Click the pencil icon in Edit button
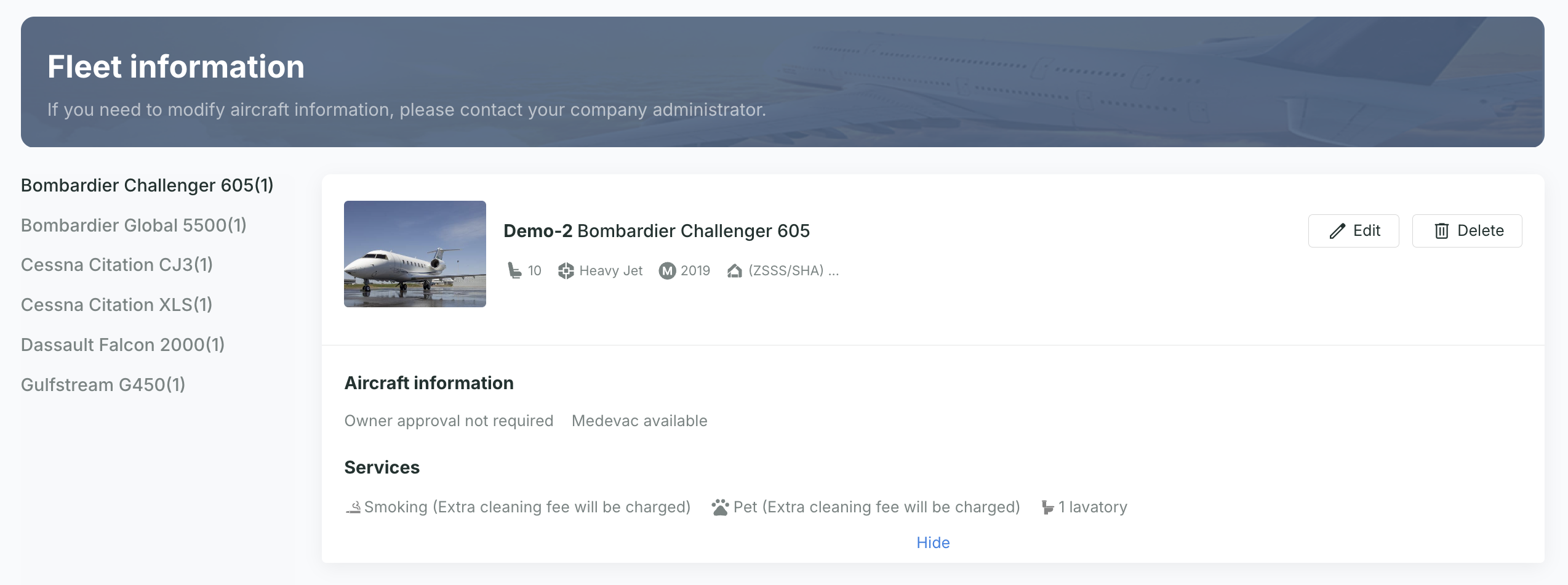 1337,231
